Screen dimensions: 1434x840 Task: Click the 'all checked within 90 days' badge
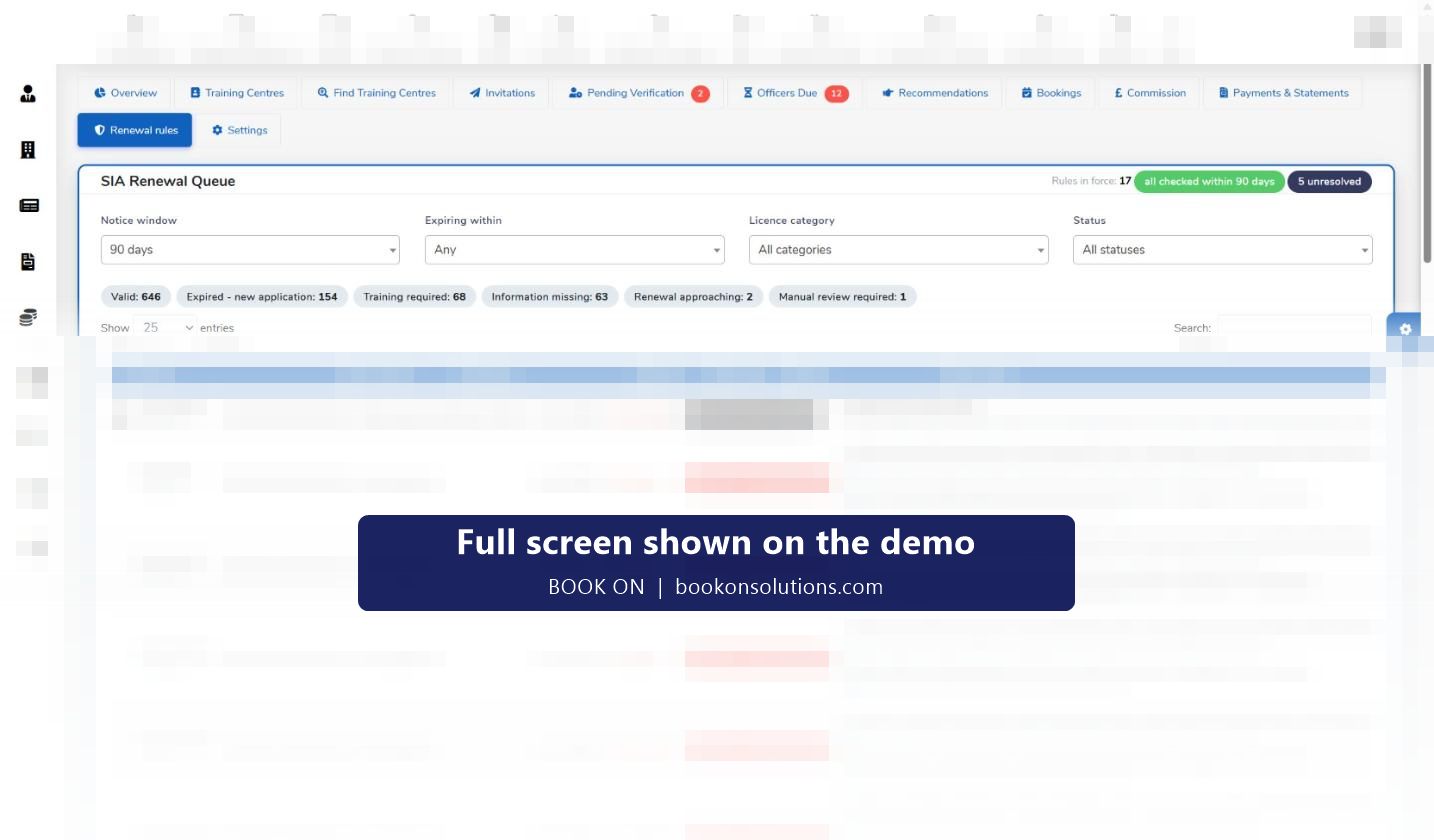(x=1209, y=181)
